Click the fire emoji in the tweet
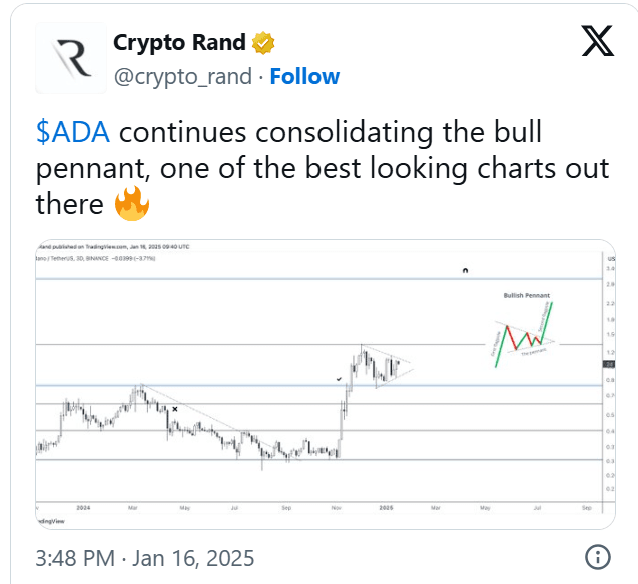 pyautogui.click(x=132, y=205)
